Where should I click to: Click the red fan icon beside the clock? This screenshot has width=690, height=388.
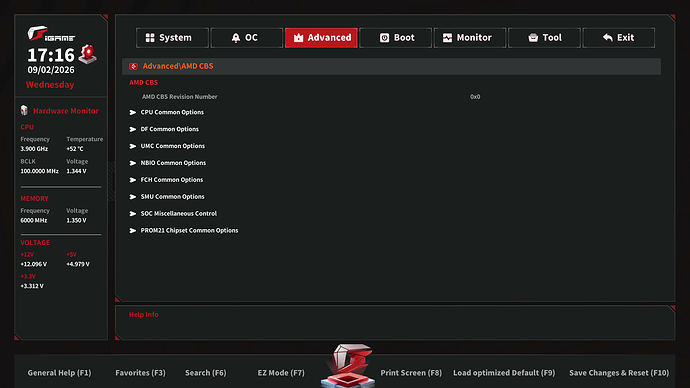(88, 55)
